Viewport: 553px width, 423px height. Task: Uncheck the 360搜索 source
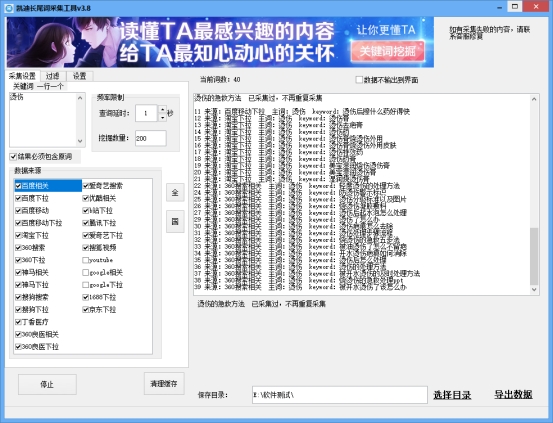coord(18,248)
